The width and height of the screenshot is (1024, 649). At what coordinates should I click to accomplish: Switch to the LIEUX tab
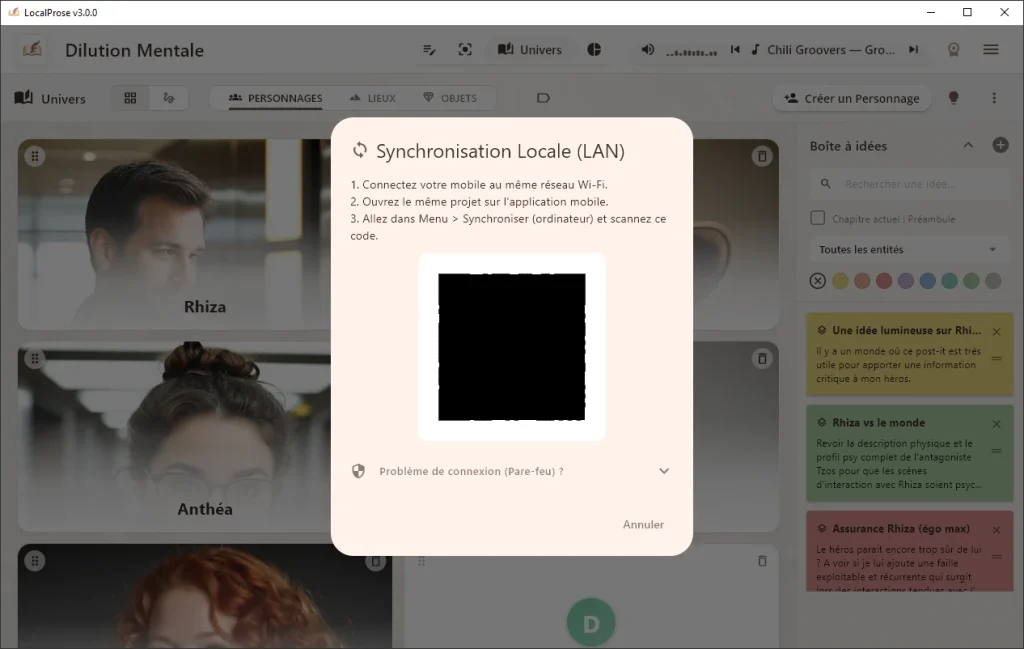pyautogui.click(x=372, y=98)
